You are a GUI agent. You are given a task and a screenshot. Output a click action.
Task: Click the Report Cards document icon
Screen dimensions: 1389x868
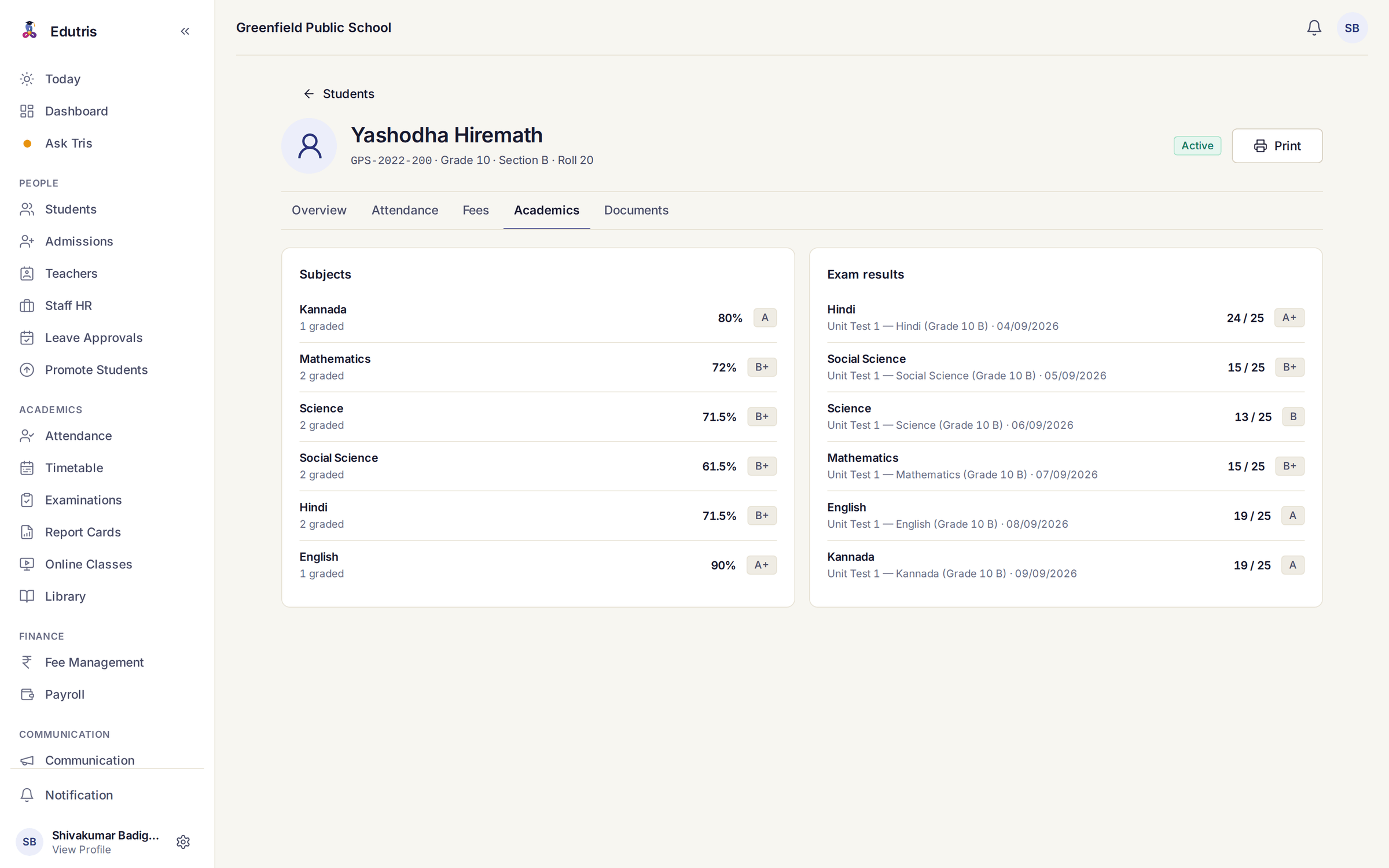pos(27,532)
